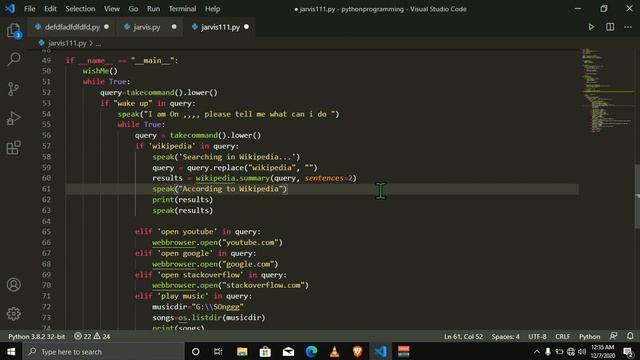This screenshot has height=360, width=640.
Task: Select Python 3.8.2 32-bit interpreter
Action: (36, 336)
